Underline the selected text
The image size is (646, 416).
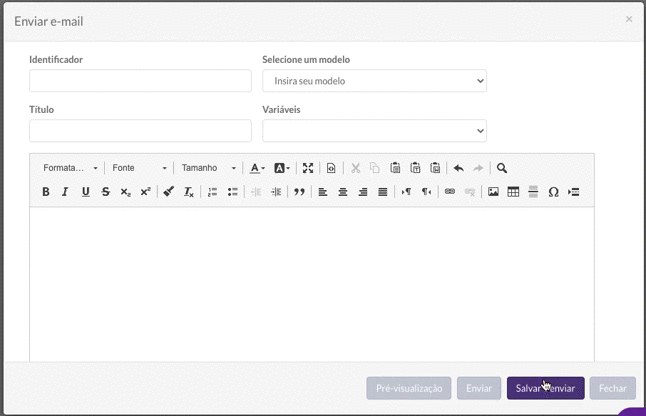click(85, 192)
